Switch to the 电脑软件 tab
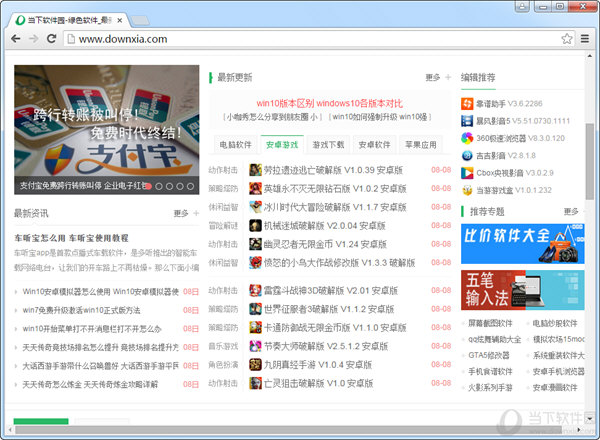600x440 pixels. (x=236, y=144)
